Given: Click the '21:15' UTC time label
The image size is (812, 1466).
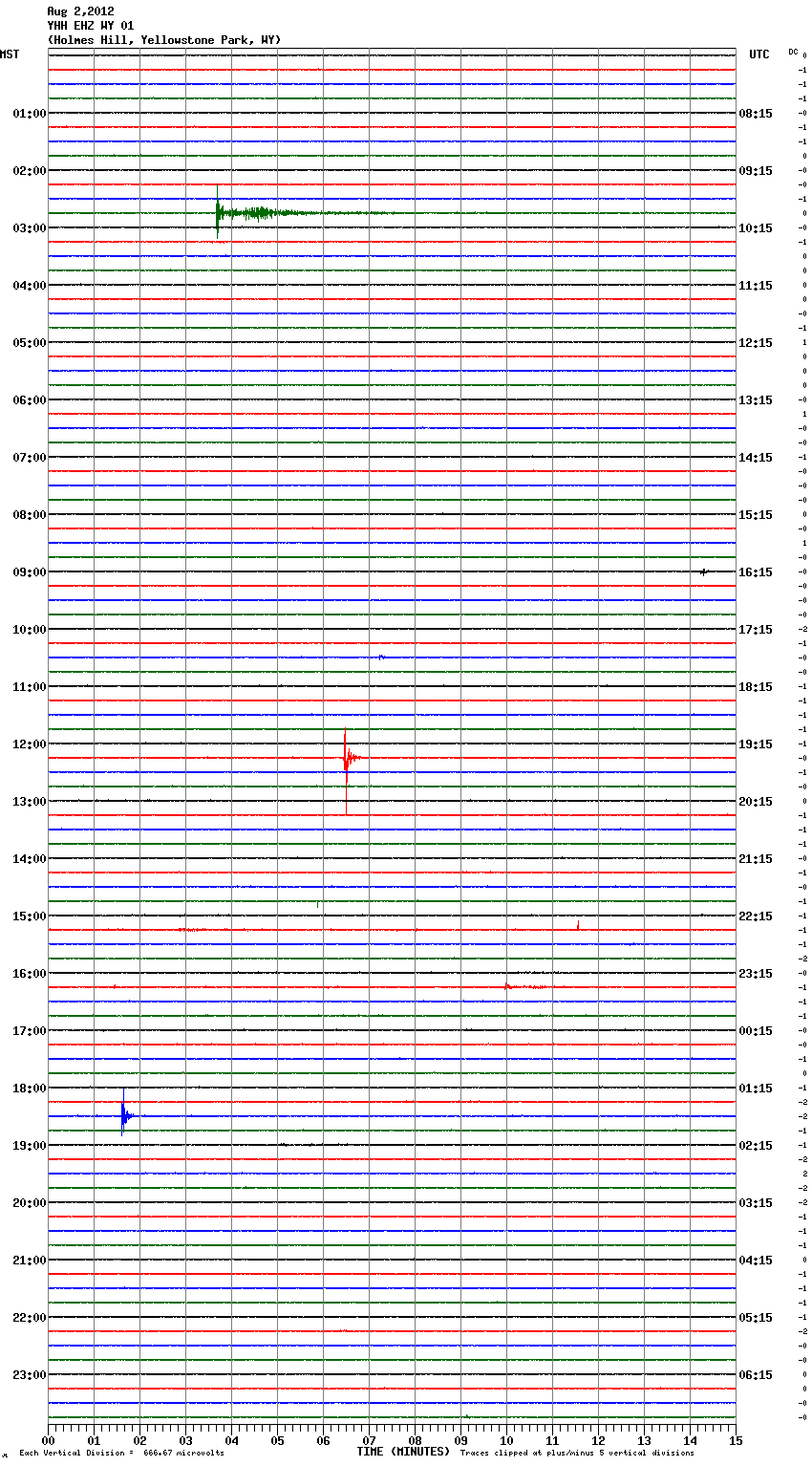Looking at the screenshot, I should (x=756, y=859).
